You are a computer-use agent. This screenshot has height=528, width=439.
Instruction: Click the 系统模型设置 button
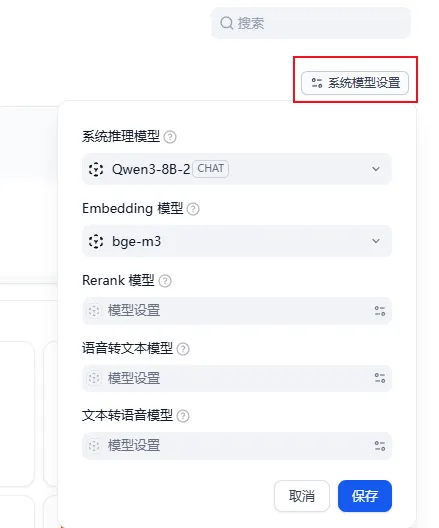355,83
